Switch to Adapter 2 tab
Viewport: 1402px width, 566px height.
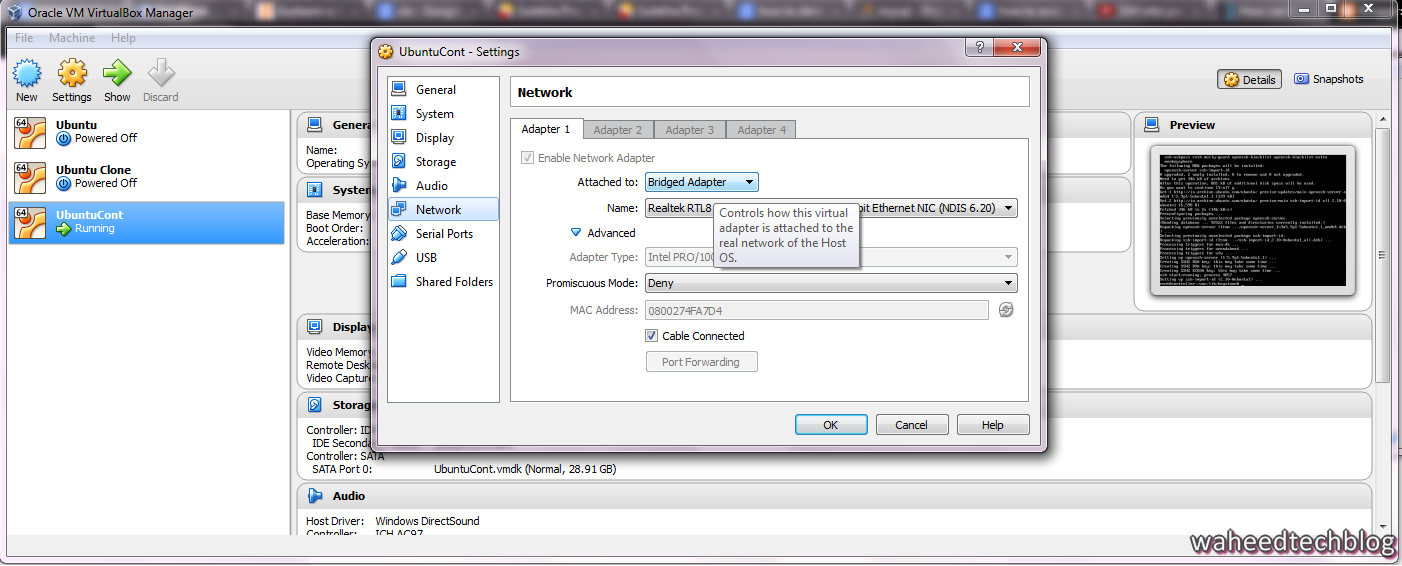[x=617, y=130]
